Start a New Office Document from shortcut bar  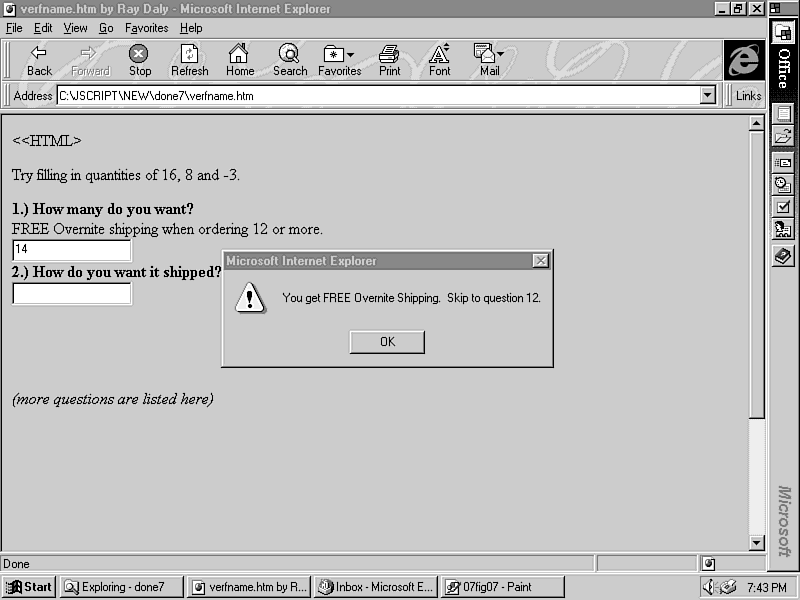click(783, 113)
